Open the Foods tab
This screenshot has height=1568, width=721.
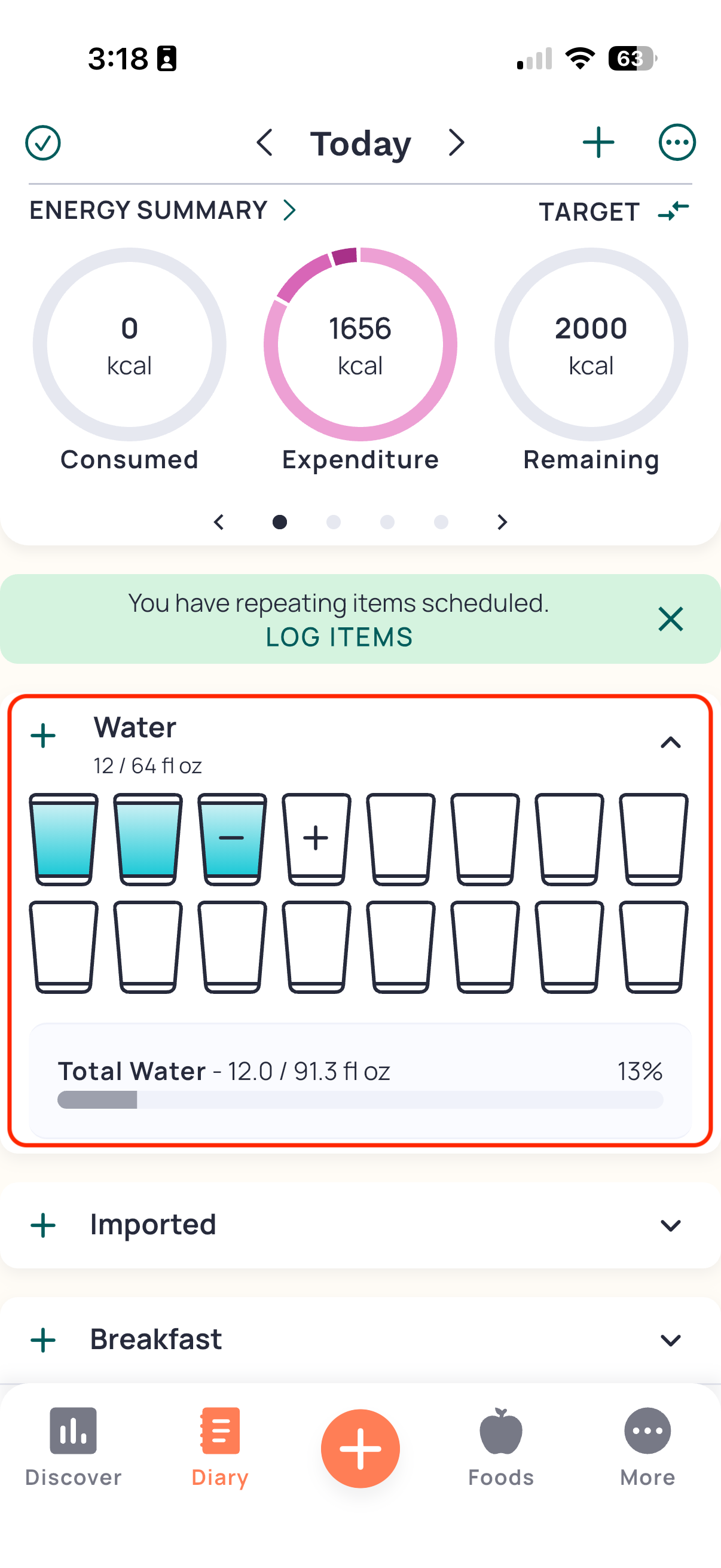tap(501, 1447)
